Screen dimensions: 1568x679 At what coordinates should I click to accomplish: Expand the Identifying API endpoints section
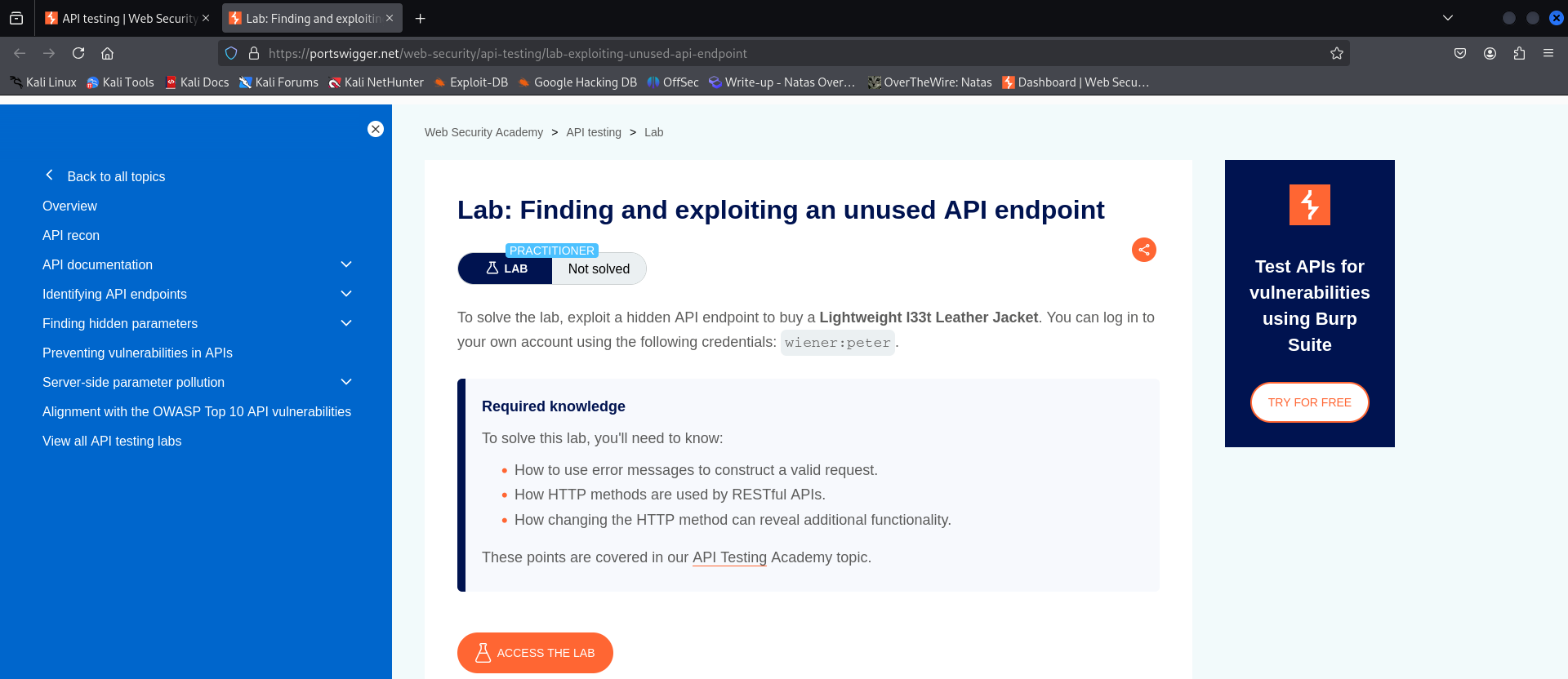[346, 294]
